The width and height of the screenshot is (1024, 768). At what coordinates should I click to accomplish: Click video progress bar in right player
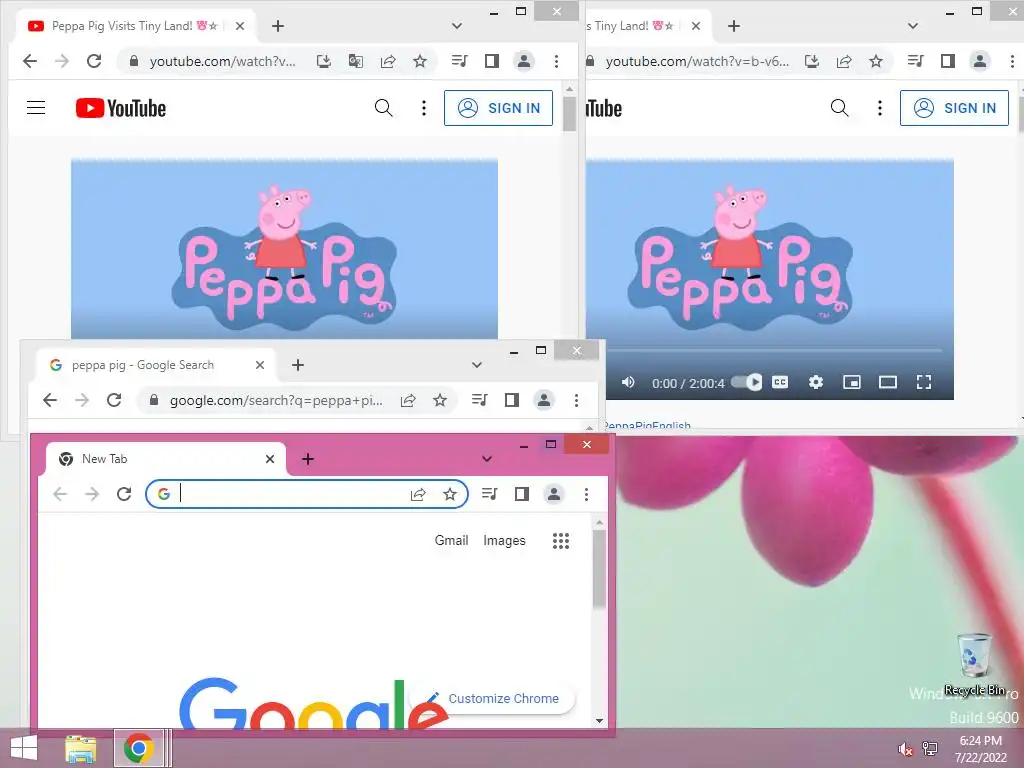(775, 351)
